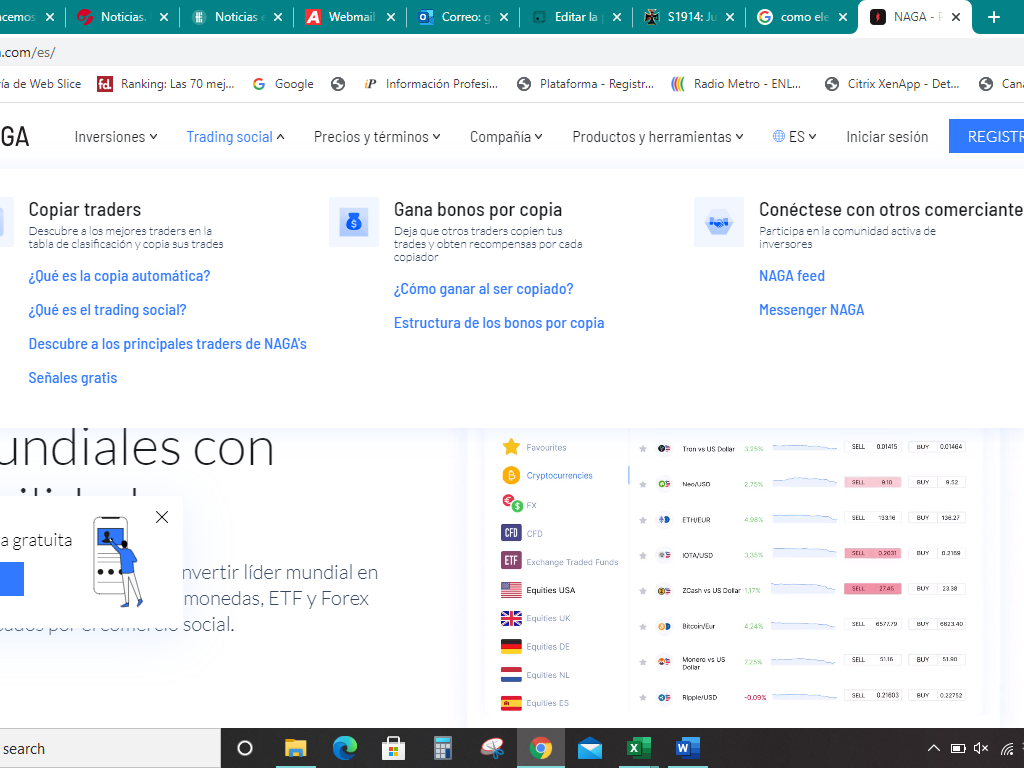Launch Microsoft Edge from the taskbar
Viewport: 1024px width, 768px height.
(x=345, y=748)
